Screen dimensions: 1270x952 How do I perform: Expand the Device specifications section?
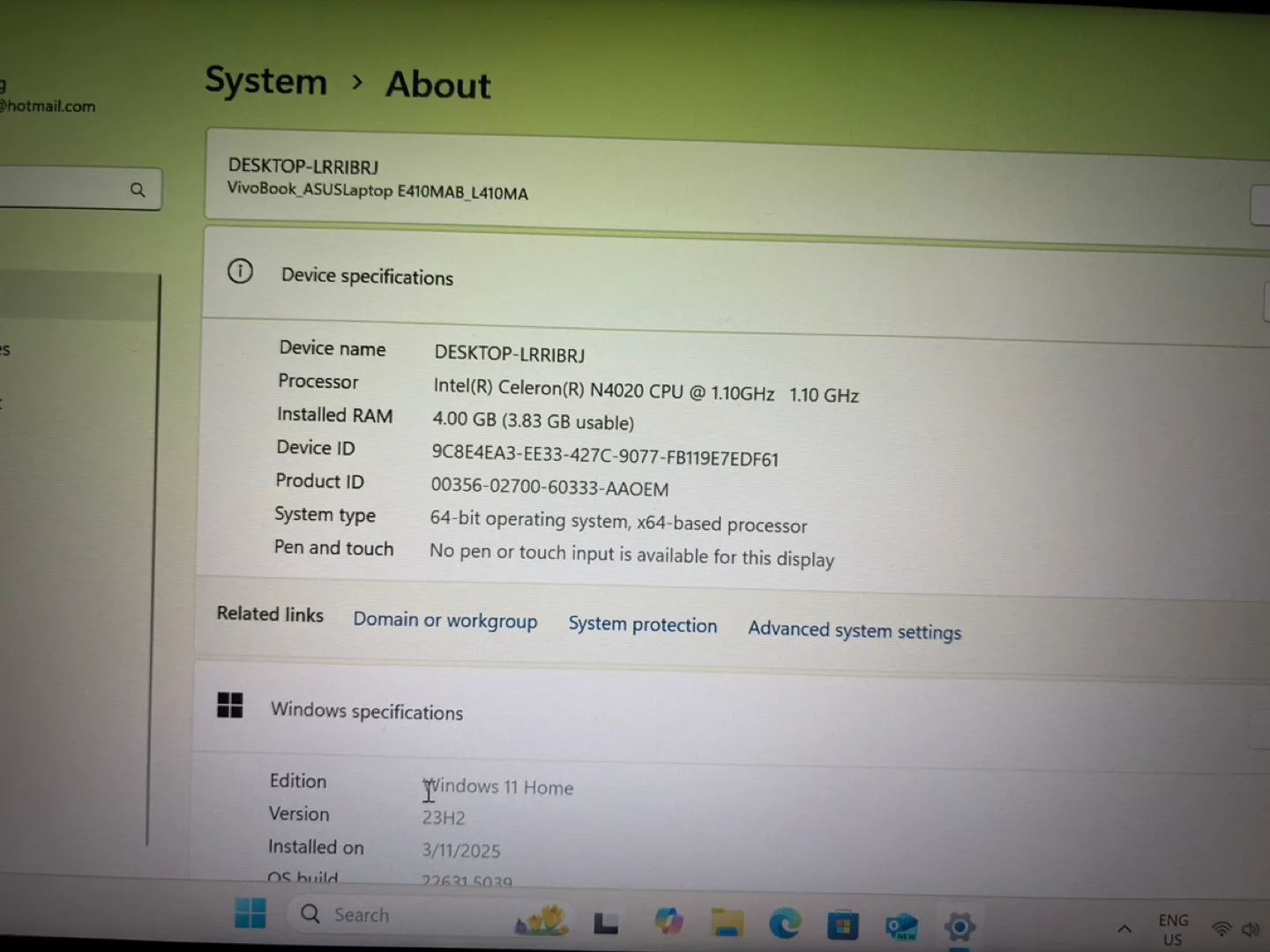[1265, 301]
